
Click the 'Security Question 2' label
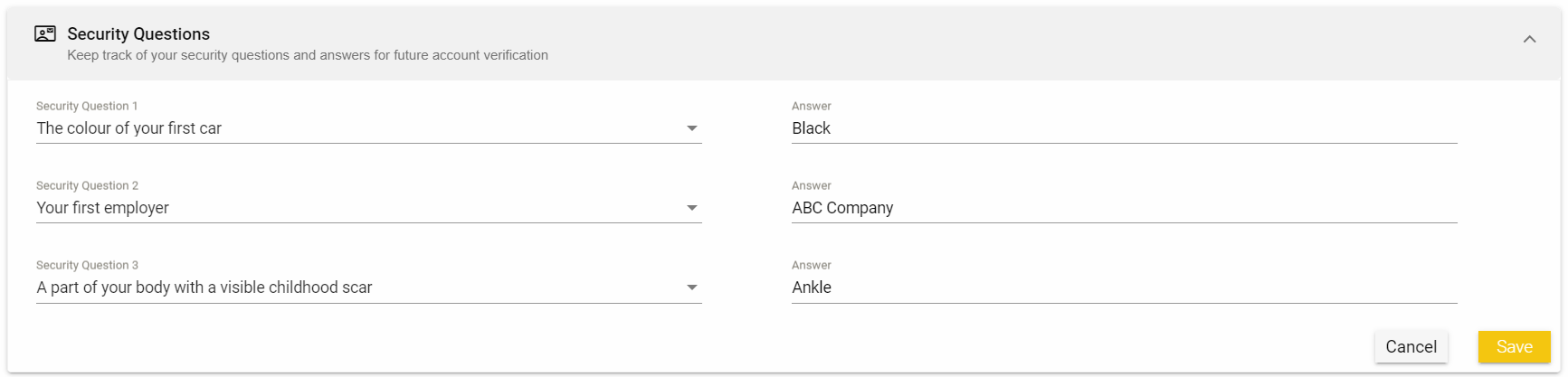click(x=87, y=185)
